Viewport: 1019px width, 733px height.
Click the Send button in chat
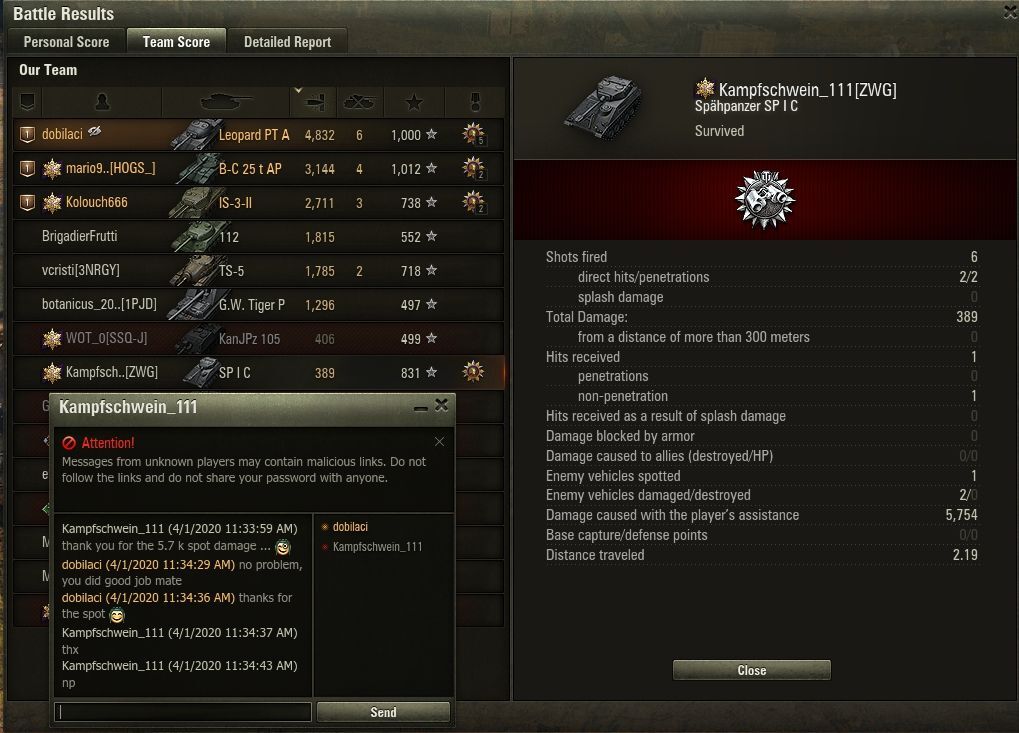(x=383, y=712)
